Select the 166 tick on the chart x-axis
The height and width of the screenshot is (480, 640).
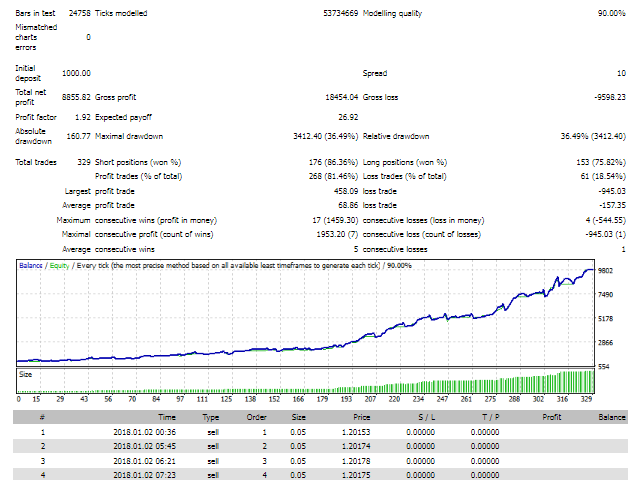298,399
